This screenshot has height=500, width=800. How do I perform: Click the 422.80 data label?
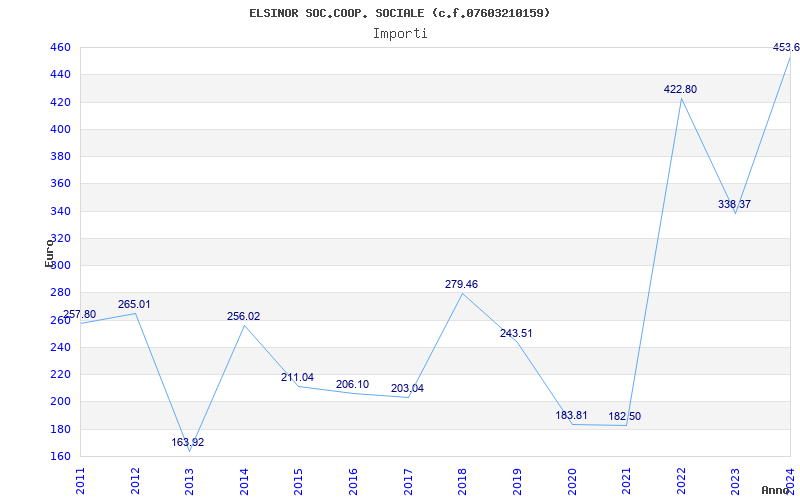point(680,90)
